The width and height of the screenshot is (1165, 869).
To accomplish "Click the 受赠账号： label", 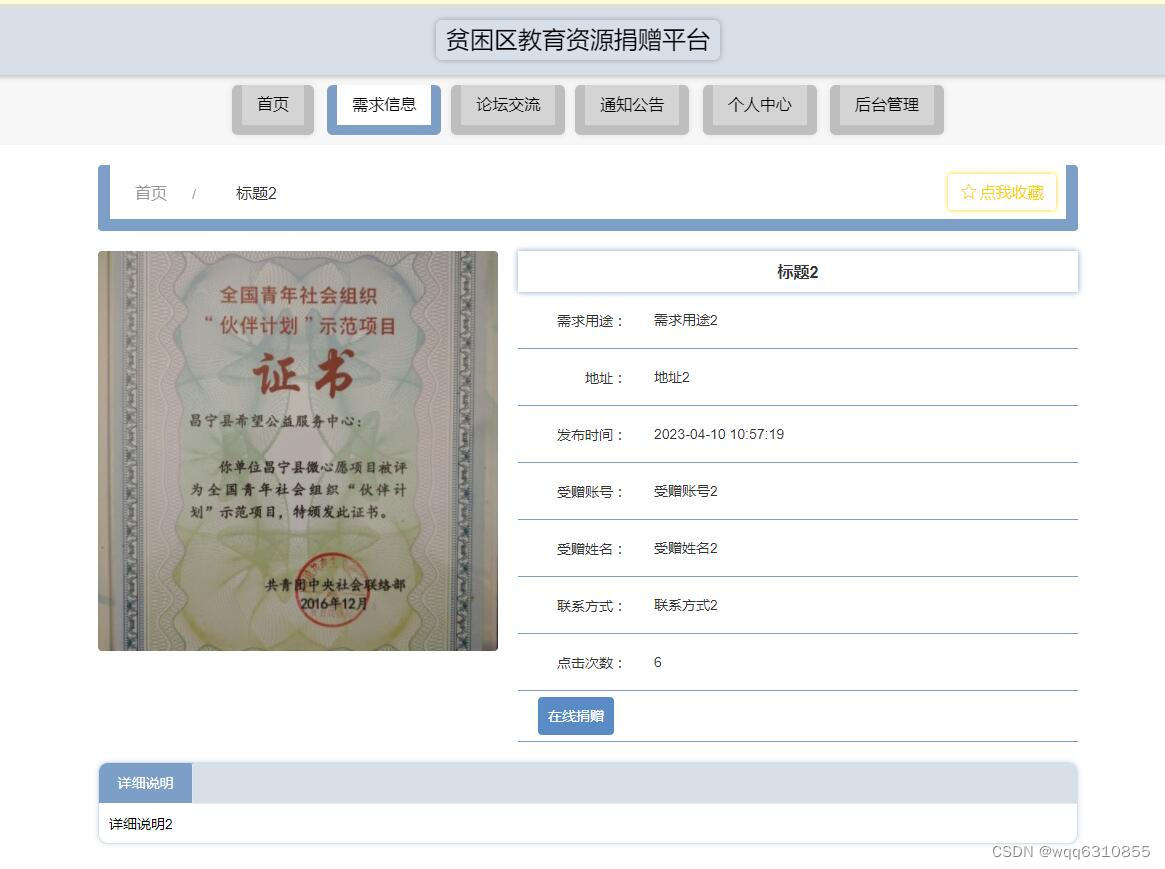I will (591, 492).
